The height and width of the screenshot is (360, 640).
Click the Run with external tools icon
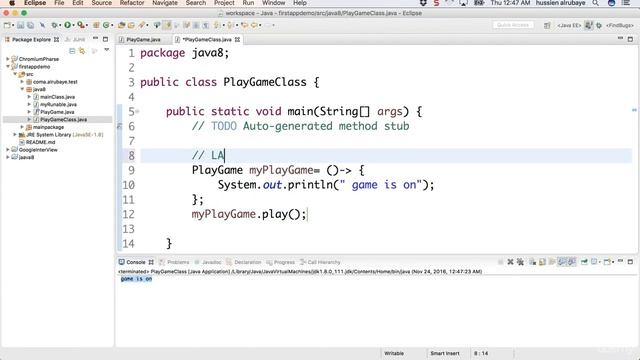click(80, 25)
